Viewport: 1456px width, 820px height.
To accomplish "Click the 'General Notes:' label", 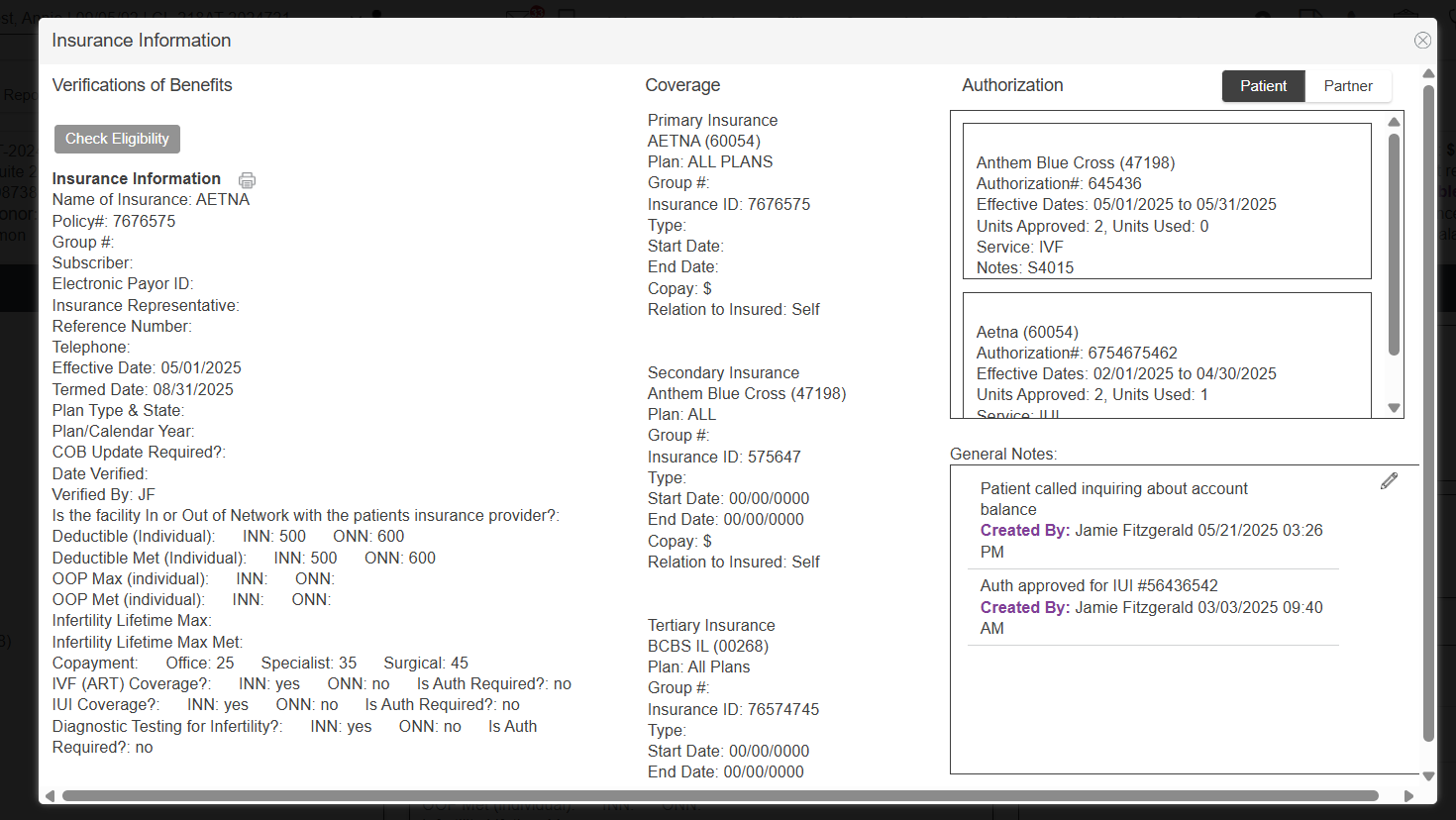I will click(1003, 454).
